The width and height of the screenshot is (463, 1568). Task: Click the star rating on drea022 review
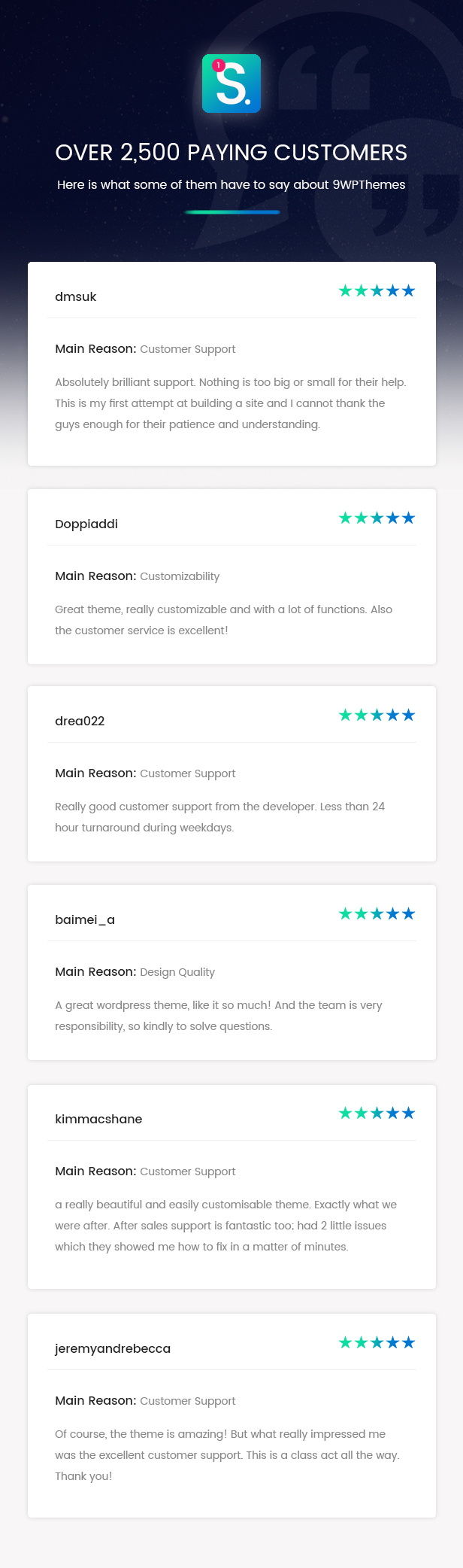[377, 716]
